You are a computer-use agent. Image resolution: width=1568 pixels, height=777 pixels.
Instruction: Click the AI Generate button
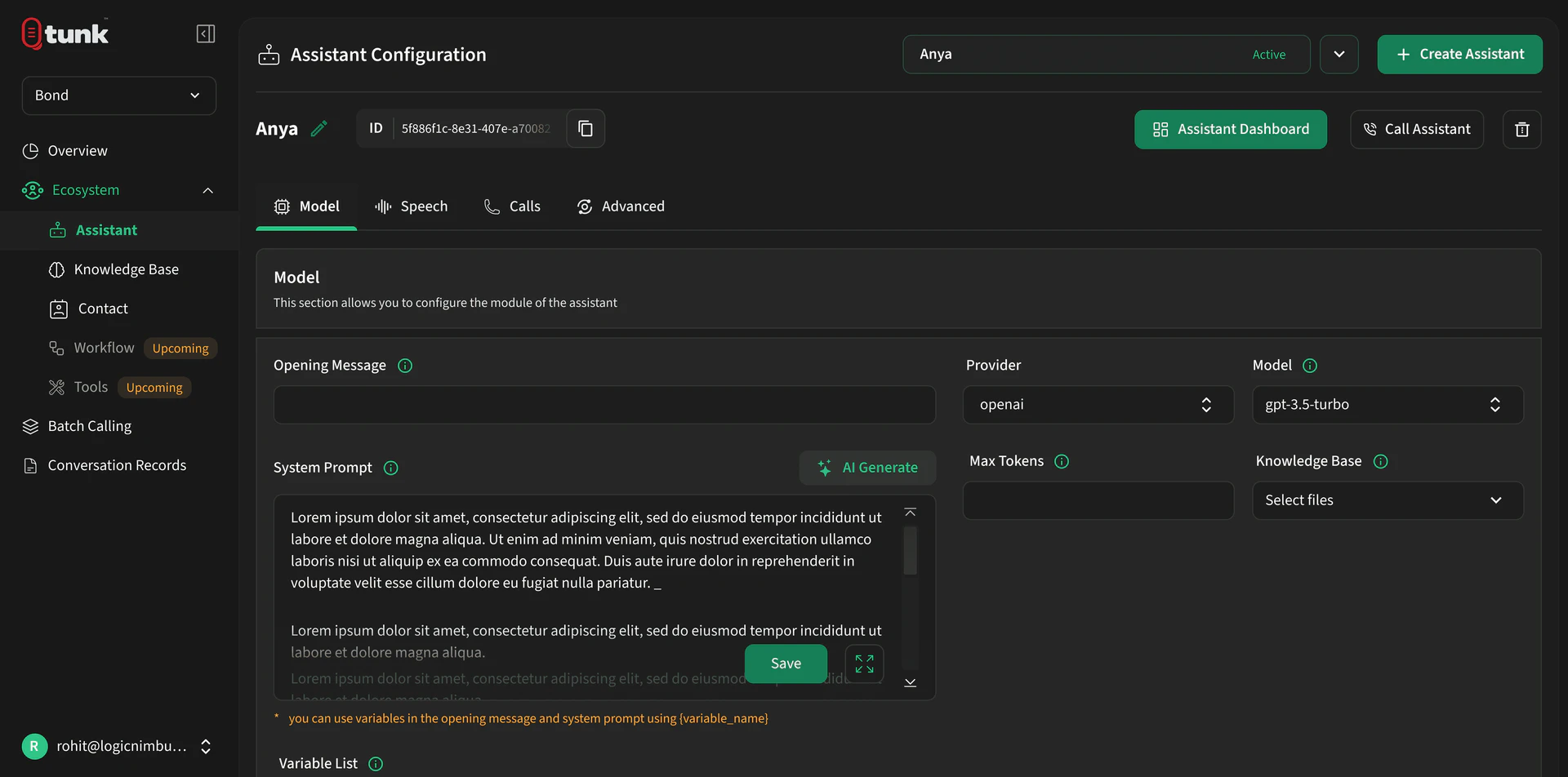(867, 468)
